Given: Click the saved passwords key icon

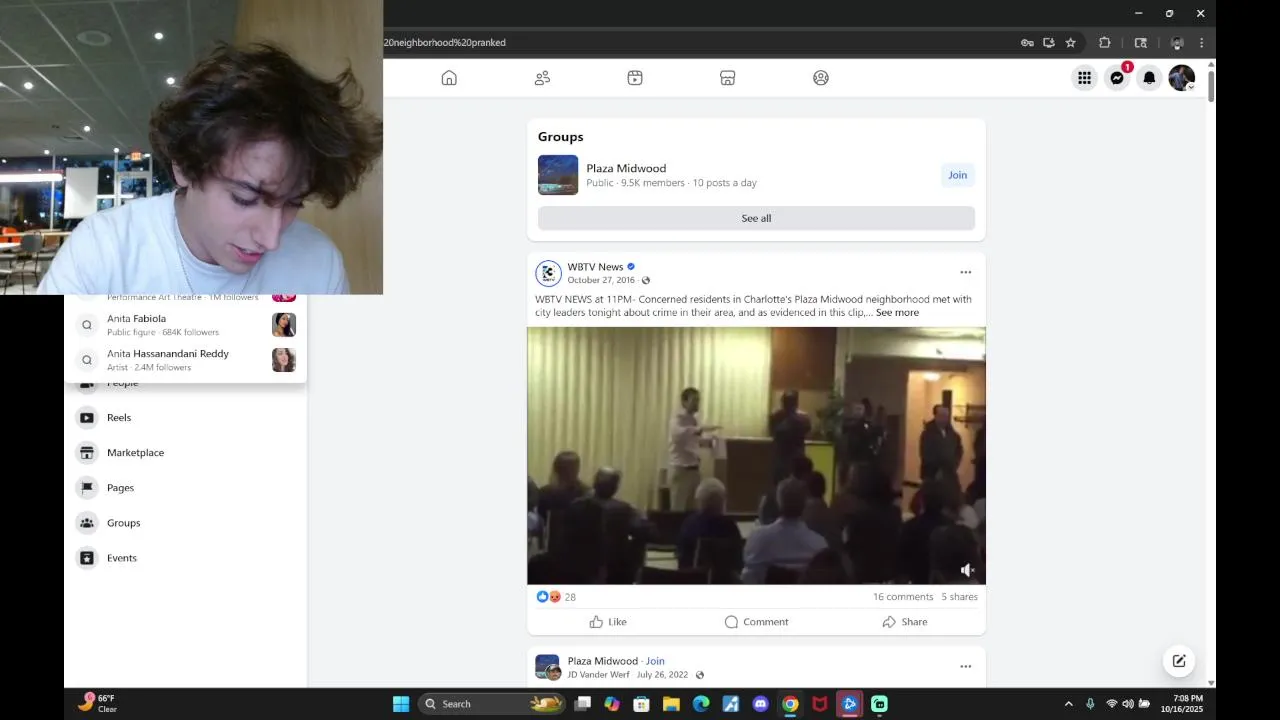Looking at the screenshot, I should [1027, 43].
